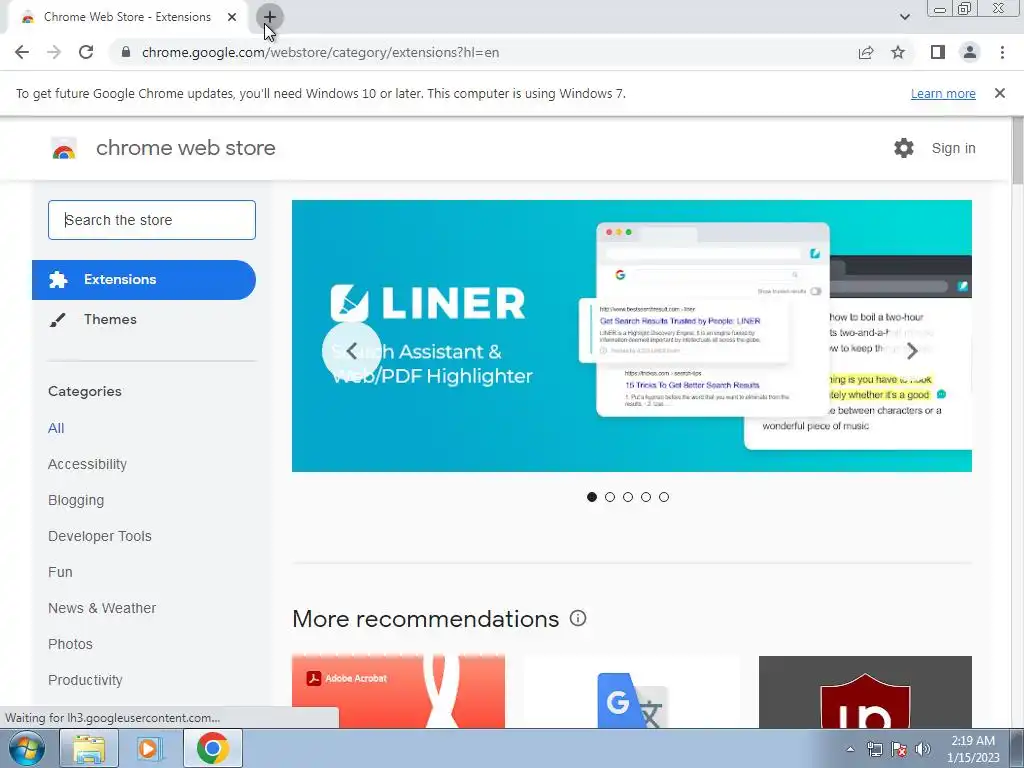Open taskbar clock and date
Viewport: 1024px width, 768px height.
click(973, 749)
